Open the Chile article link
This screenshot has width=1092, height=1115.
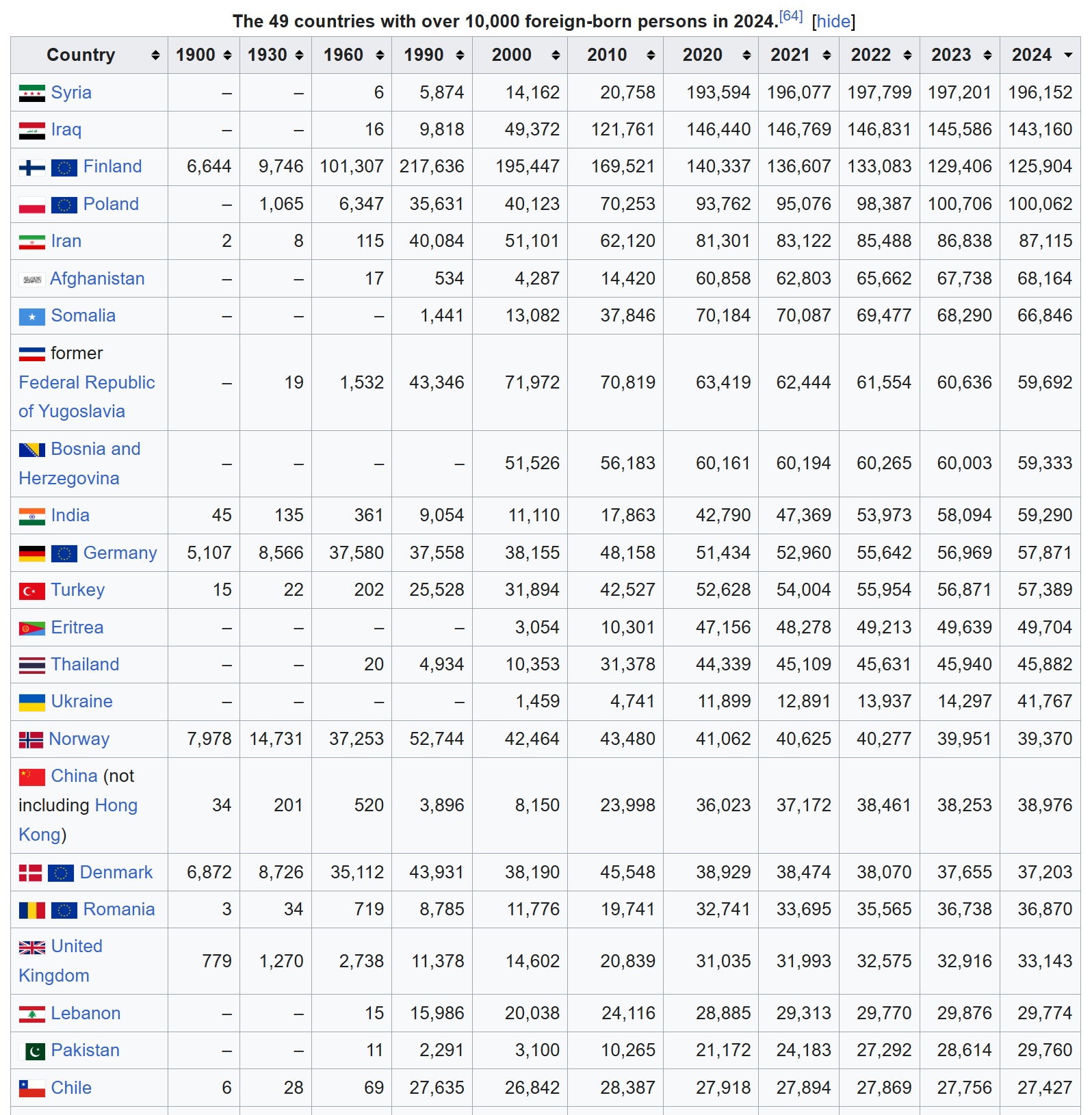[71, 1088]
